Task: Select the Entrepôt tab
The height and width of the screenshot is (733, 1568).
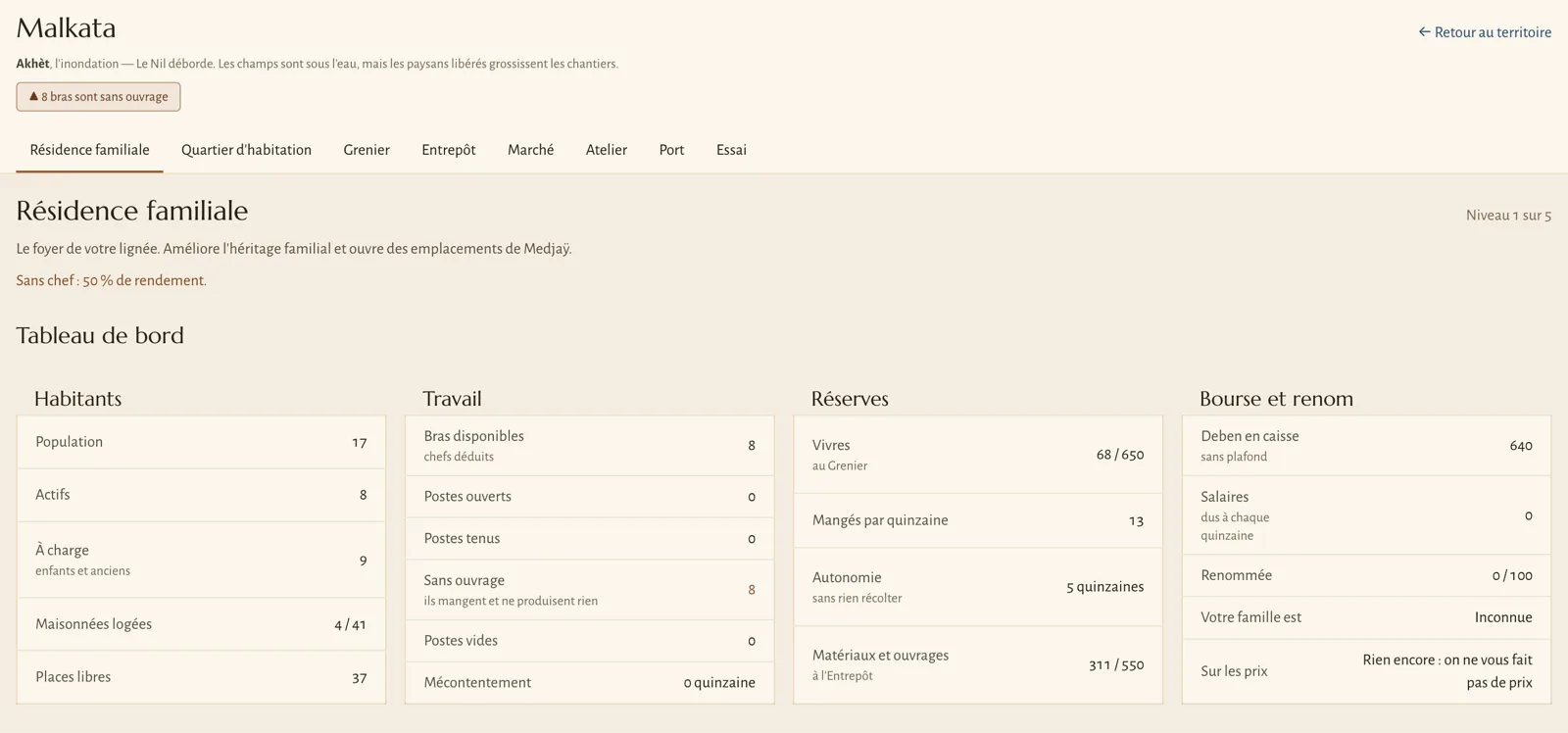Action: coord(449,150)
